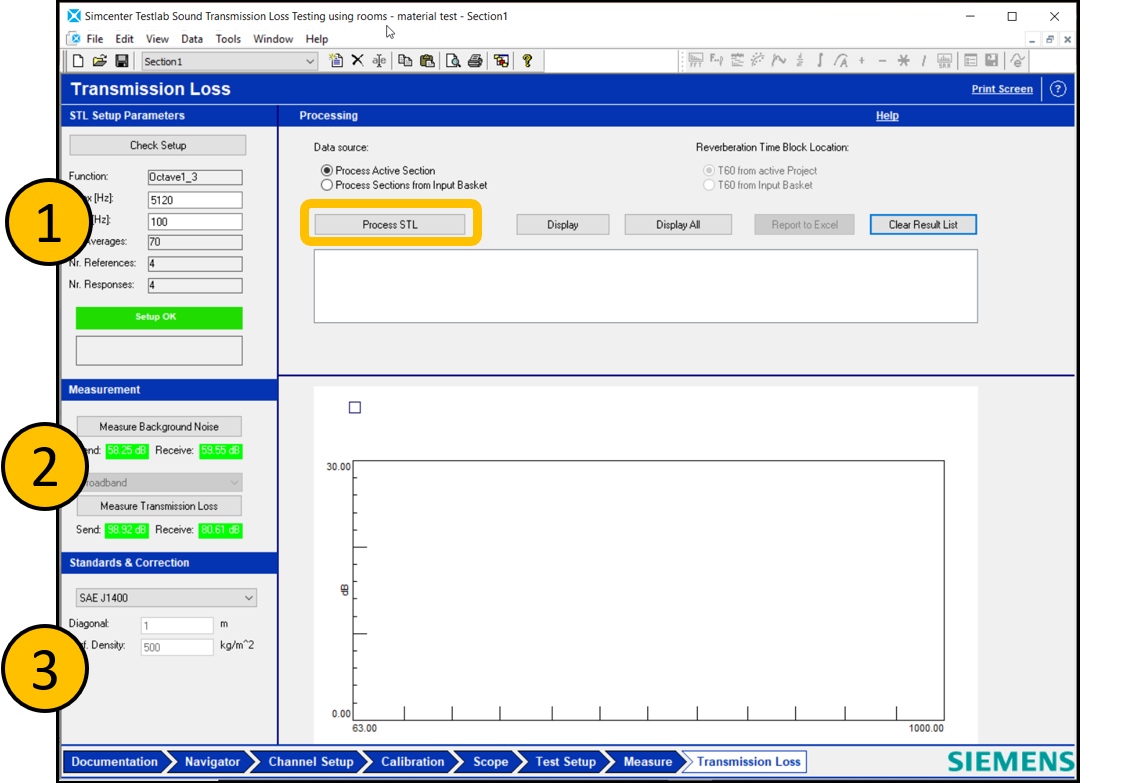1123x783 pixels.
Task: Open the Test Setup tab
Action: [x=566, y=762]
